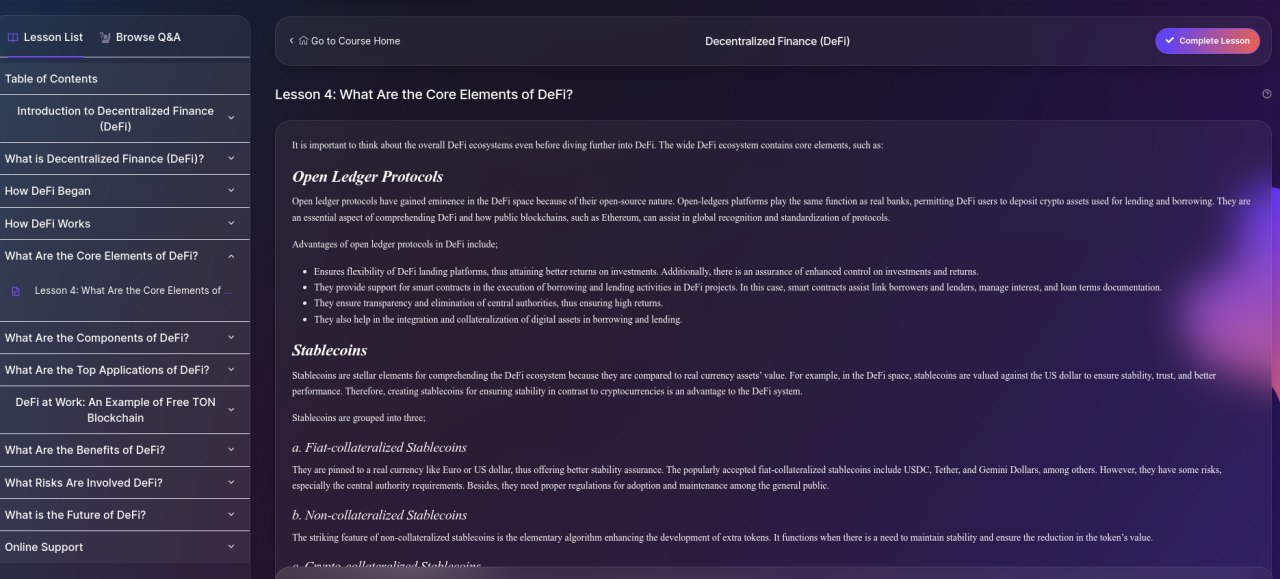Click the book icon next to Lesson List
The height and width of the screenshot is (579, 1280).
13,37
